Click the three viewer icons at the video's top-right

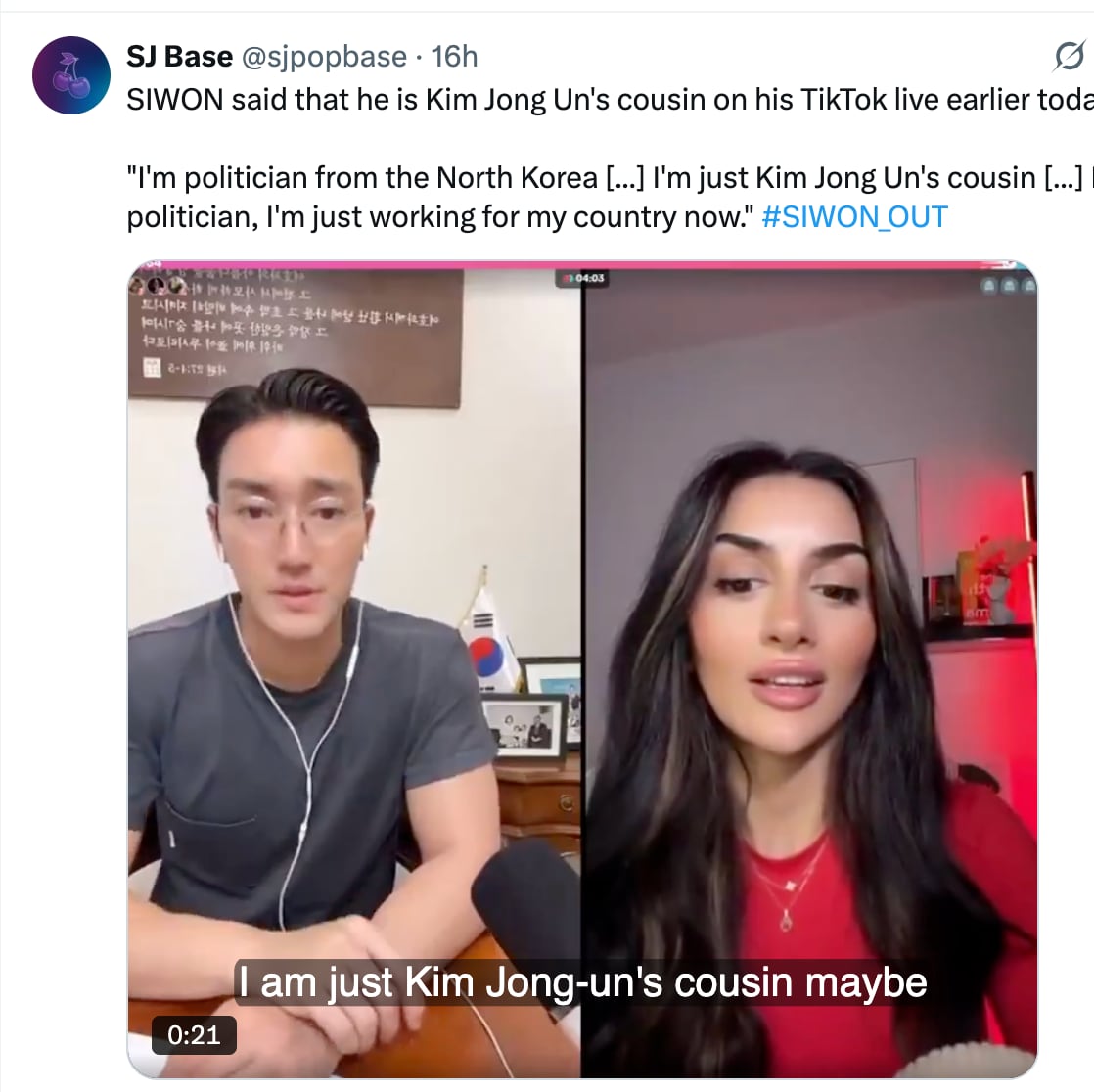1008,286
